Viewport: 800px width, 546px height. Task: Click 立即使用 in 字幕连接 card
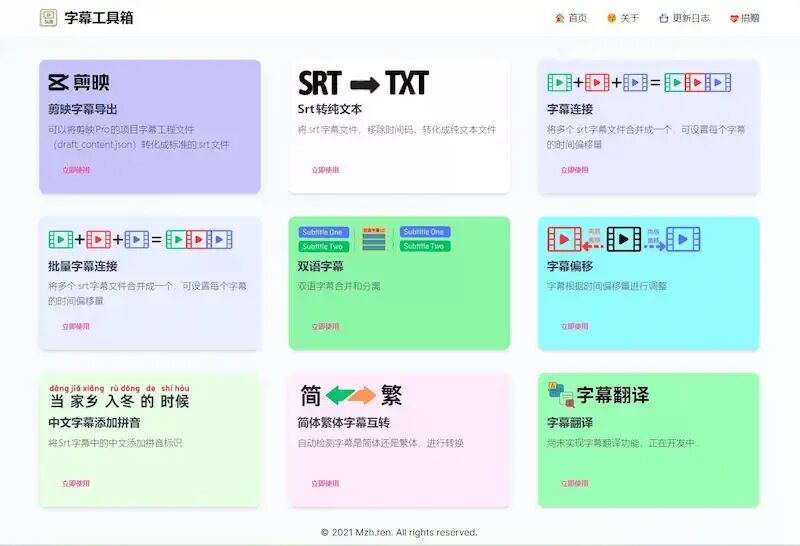click(574, 170)
